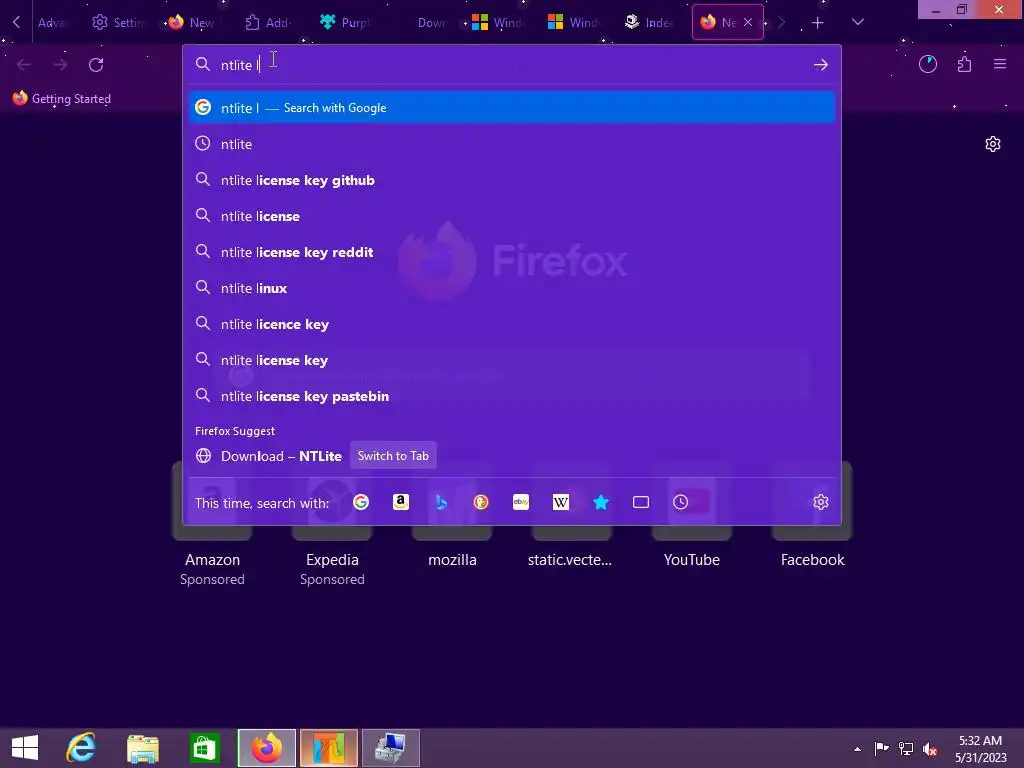This screenshot has height=768, width=1024.
Task: Search this time with Bing
Action: click(x=441, y=502)
